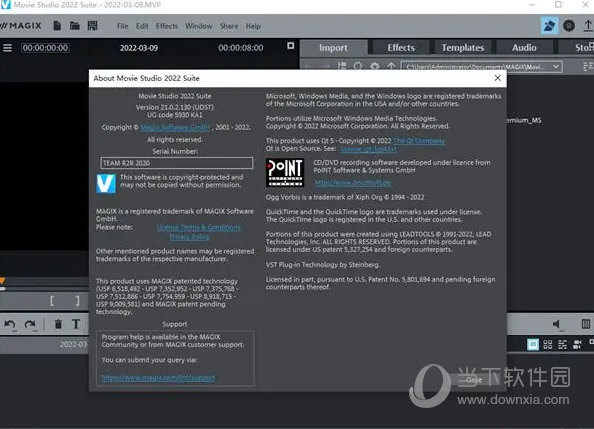Expand the folder path dropdown
This screenshot has width=594, height=429.
[x=555, y=67]
